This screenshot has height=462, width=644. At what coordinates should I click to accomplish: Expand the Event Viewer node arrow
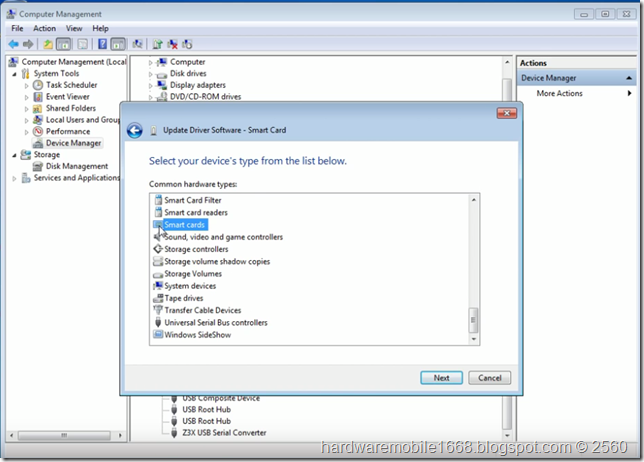coord(27,97)
